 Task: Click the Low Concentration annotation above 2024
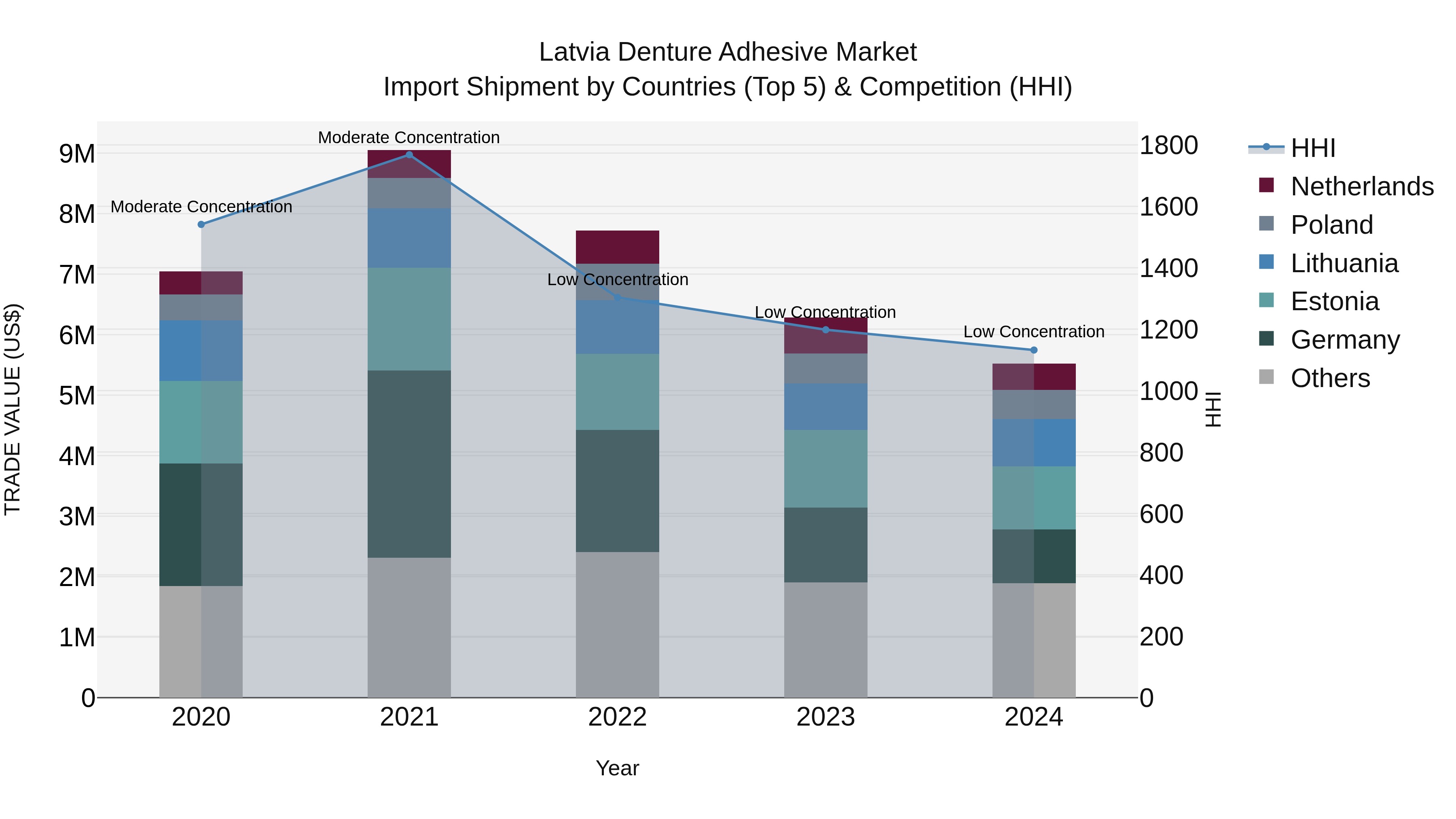pyautogui.click(x=1034, y=332)
